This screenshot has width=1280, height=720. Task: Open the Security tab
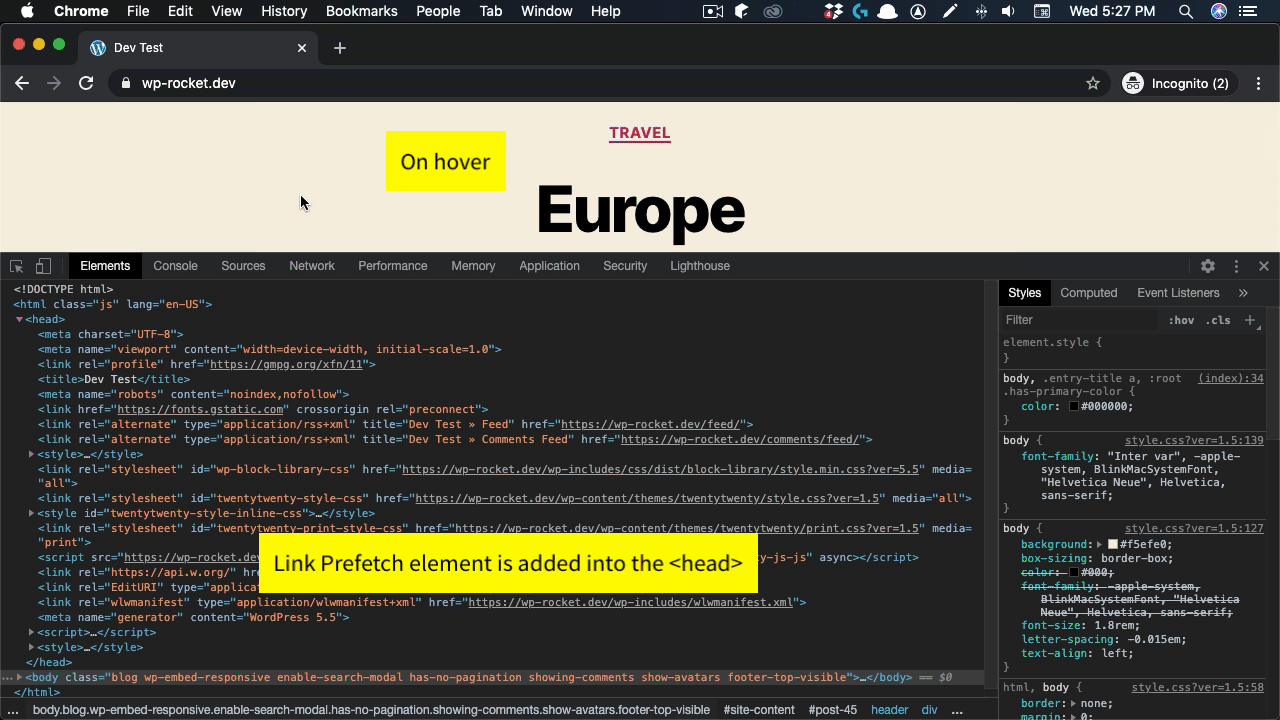pos(625,266)
